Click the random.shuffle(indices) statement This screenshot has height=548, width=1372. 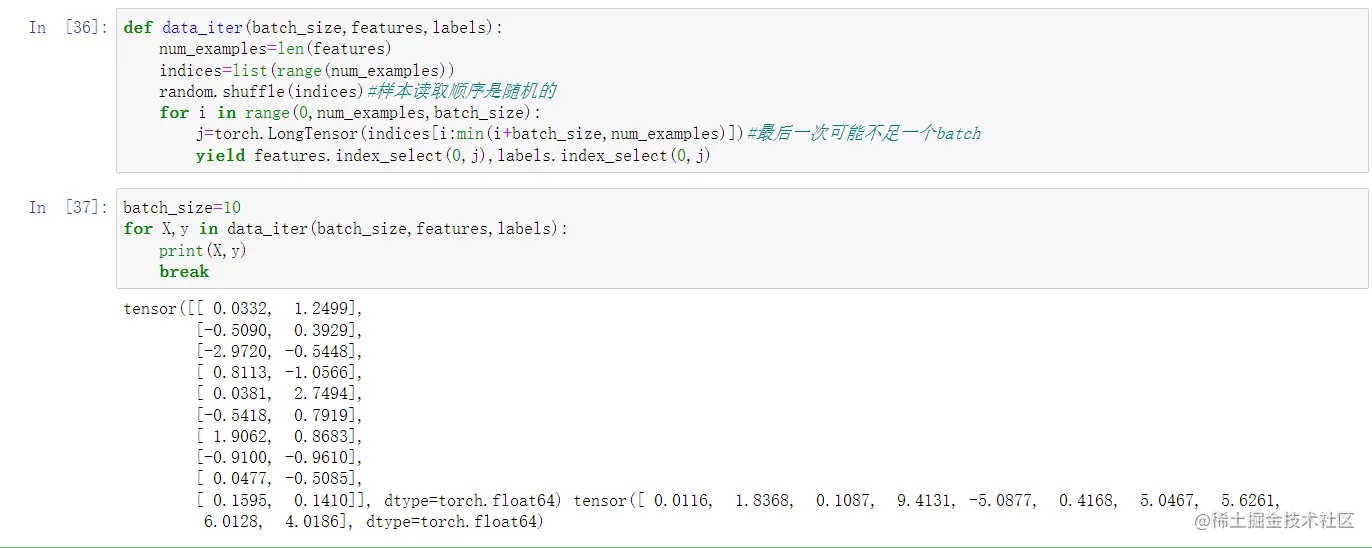(262, 91)
